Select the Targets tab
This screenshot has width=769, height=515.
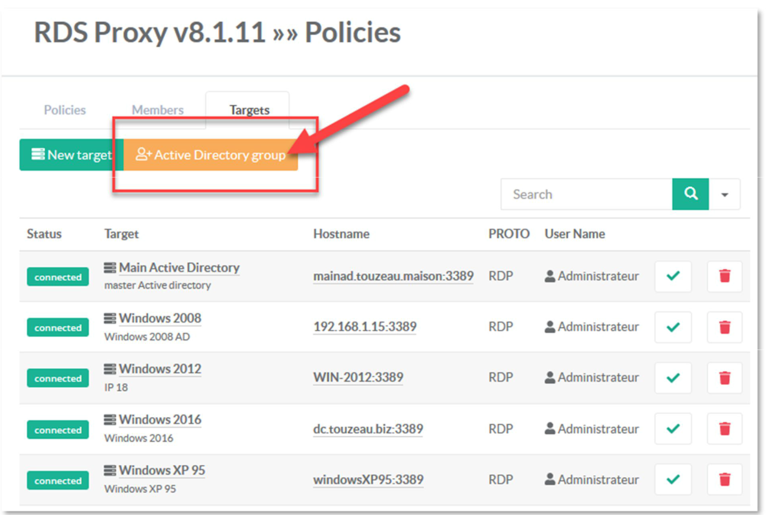[249, 110]
